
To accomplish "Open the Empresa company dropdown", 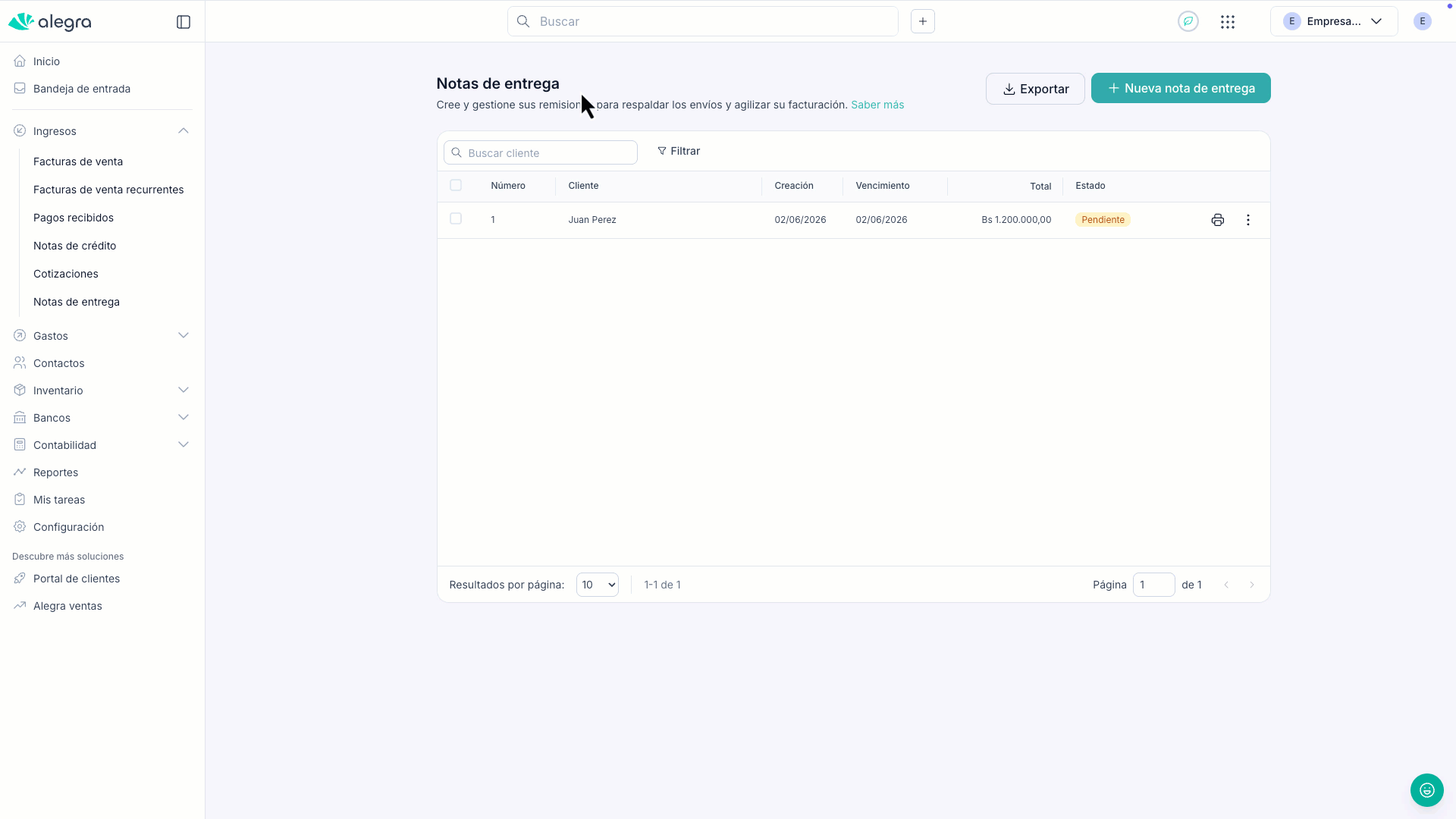I will click(1334, 21).
